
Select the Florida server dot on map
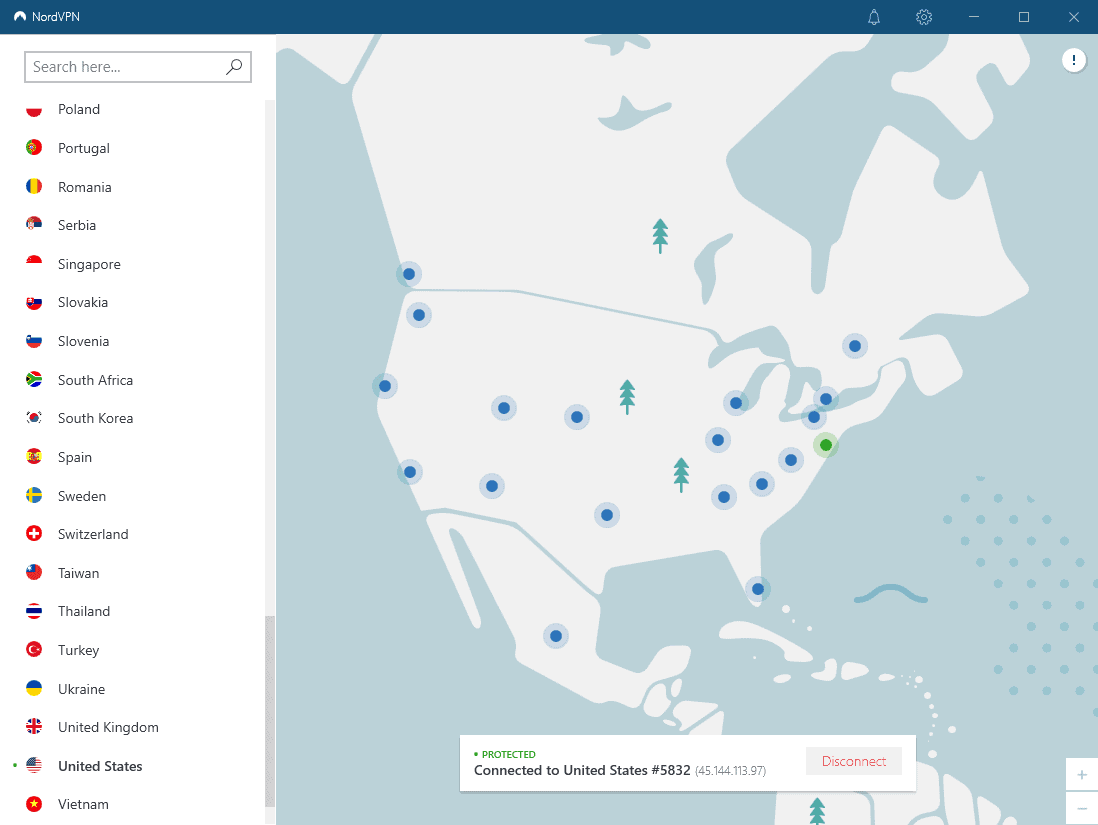758,589
